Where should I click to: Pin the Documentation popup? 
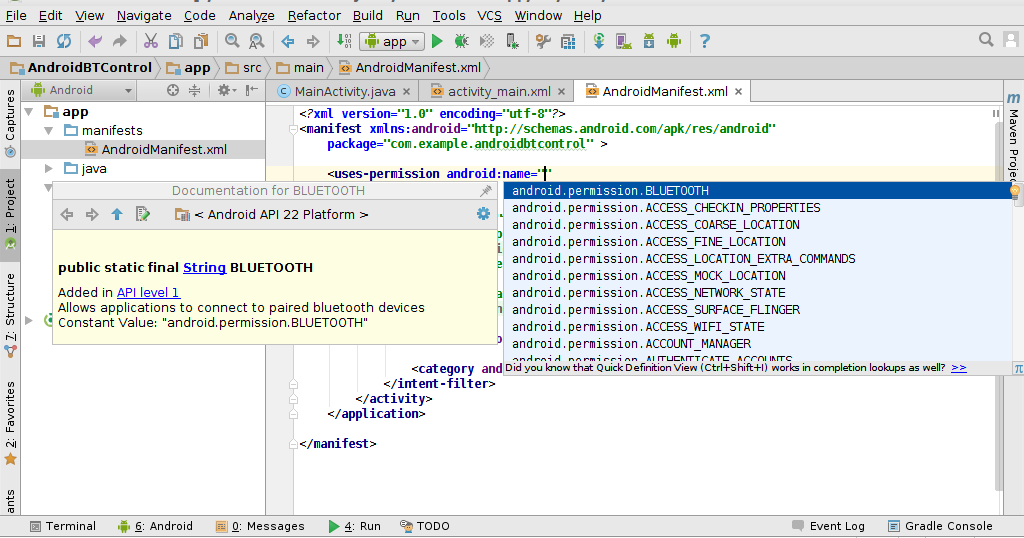point(486,191)
